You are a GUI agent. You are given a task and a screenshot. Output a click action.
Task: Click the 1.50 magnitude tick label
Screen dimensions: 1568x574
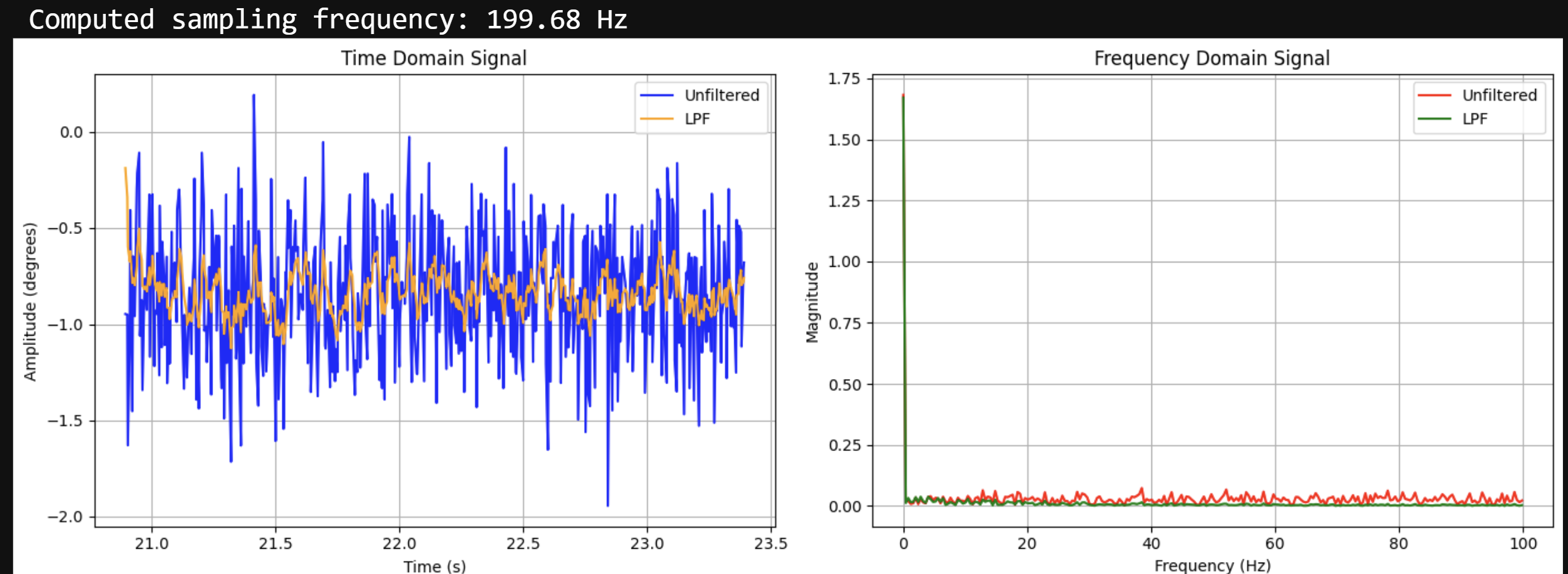click(x=844, y=140)
